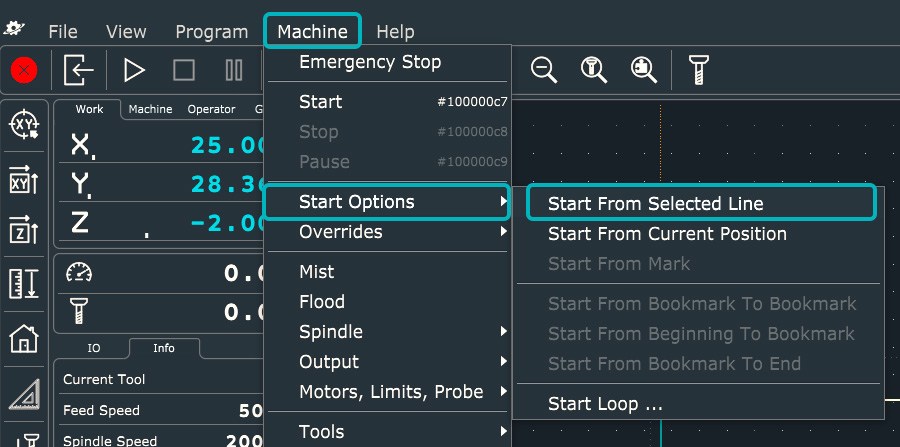Image resolution: width=900 pixels, height=447 pixels.
Task: Click the Z measure sidebar icon
Action: tap(24, 233)
